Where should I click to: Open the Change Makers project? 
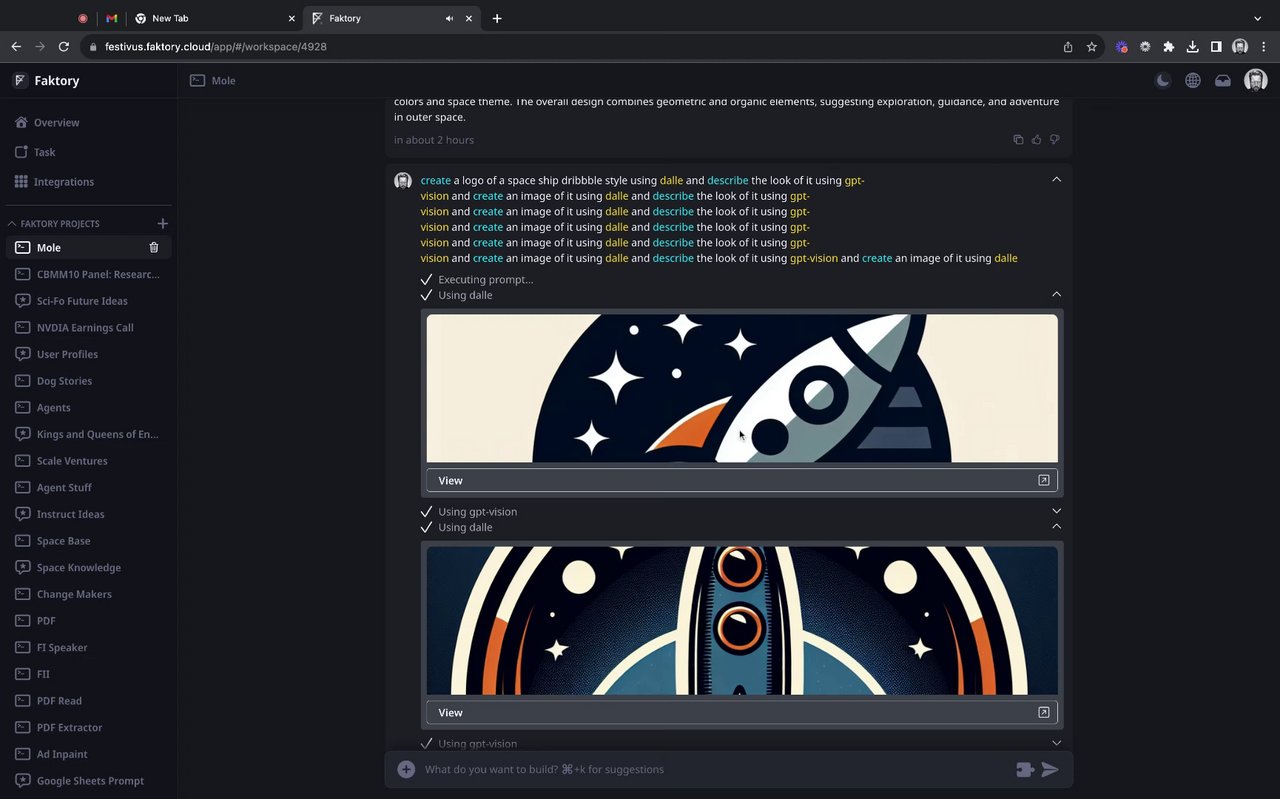[x=88, y=594]
